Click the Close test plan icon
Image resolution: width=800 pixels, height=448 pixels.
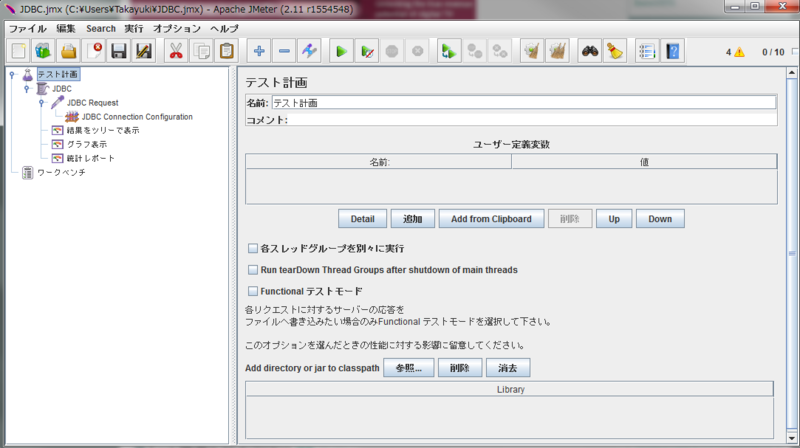[x=94, y=51]
